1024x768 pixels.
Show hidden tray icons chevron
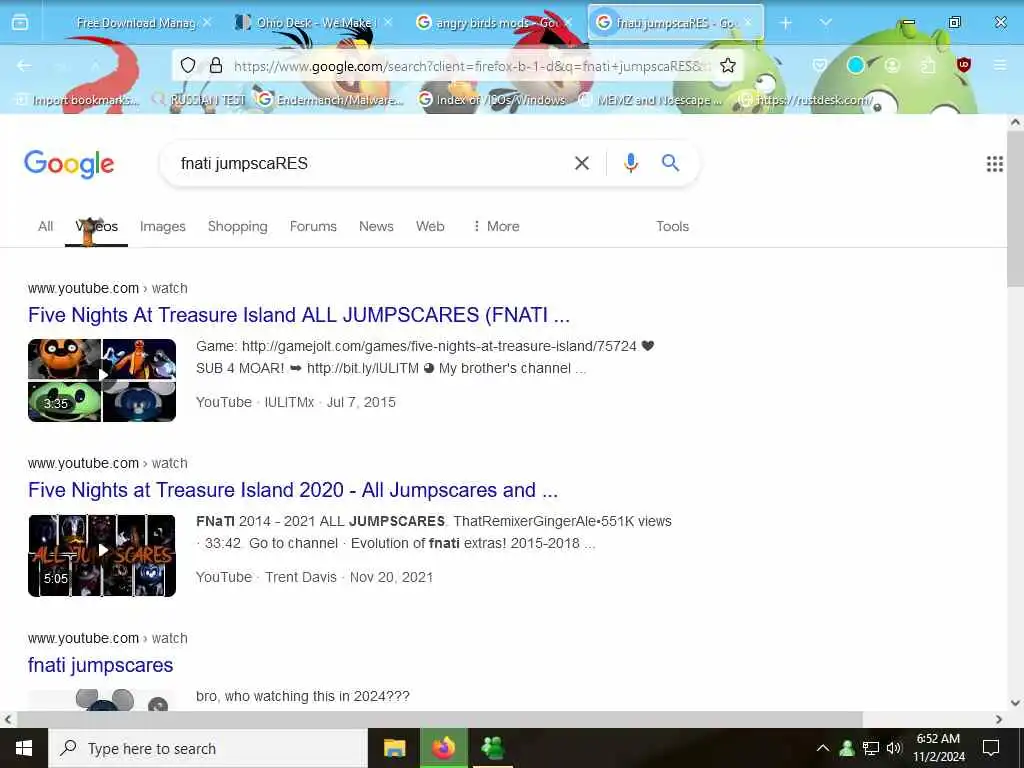823,748
